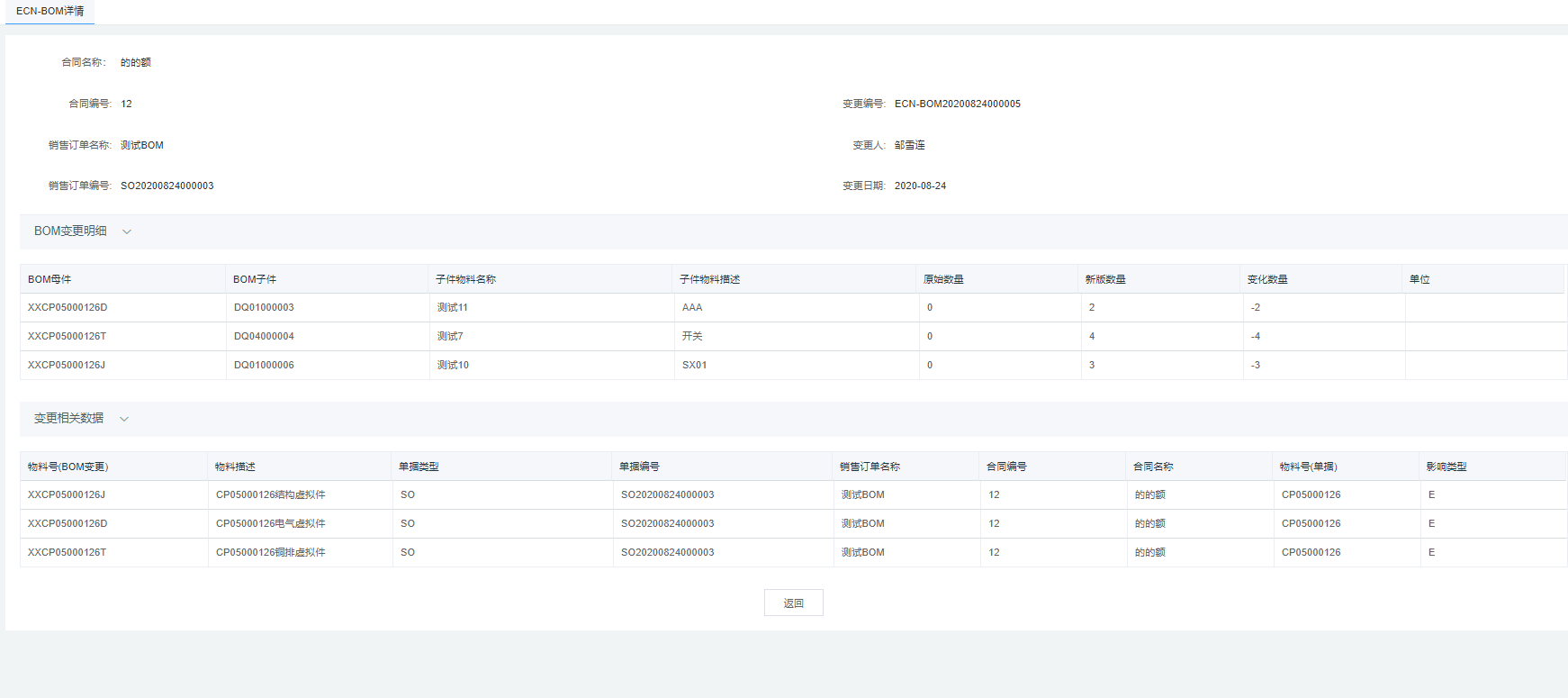
Task: Collapse the 变更相关数据 section chevron
Action: 124,419
